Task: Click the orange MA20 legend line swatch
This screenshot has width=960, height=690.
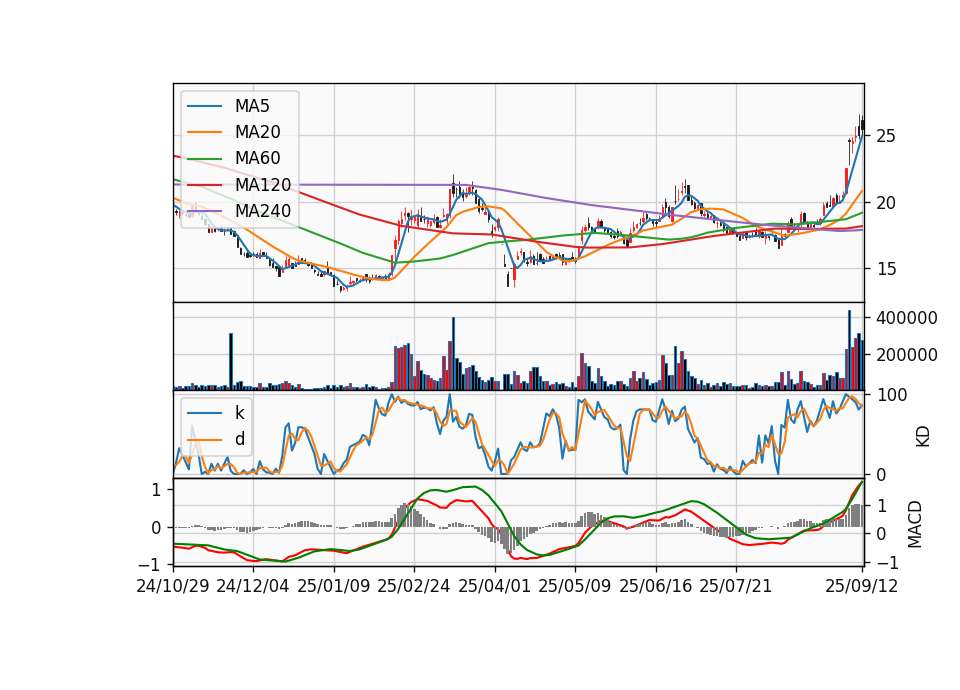Action: (204, 133)
